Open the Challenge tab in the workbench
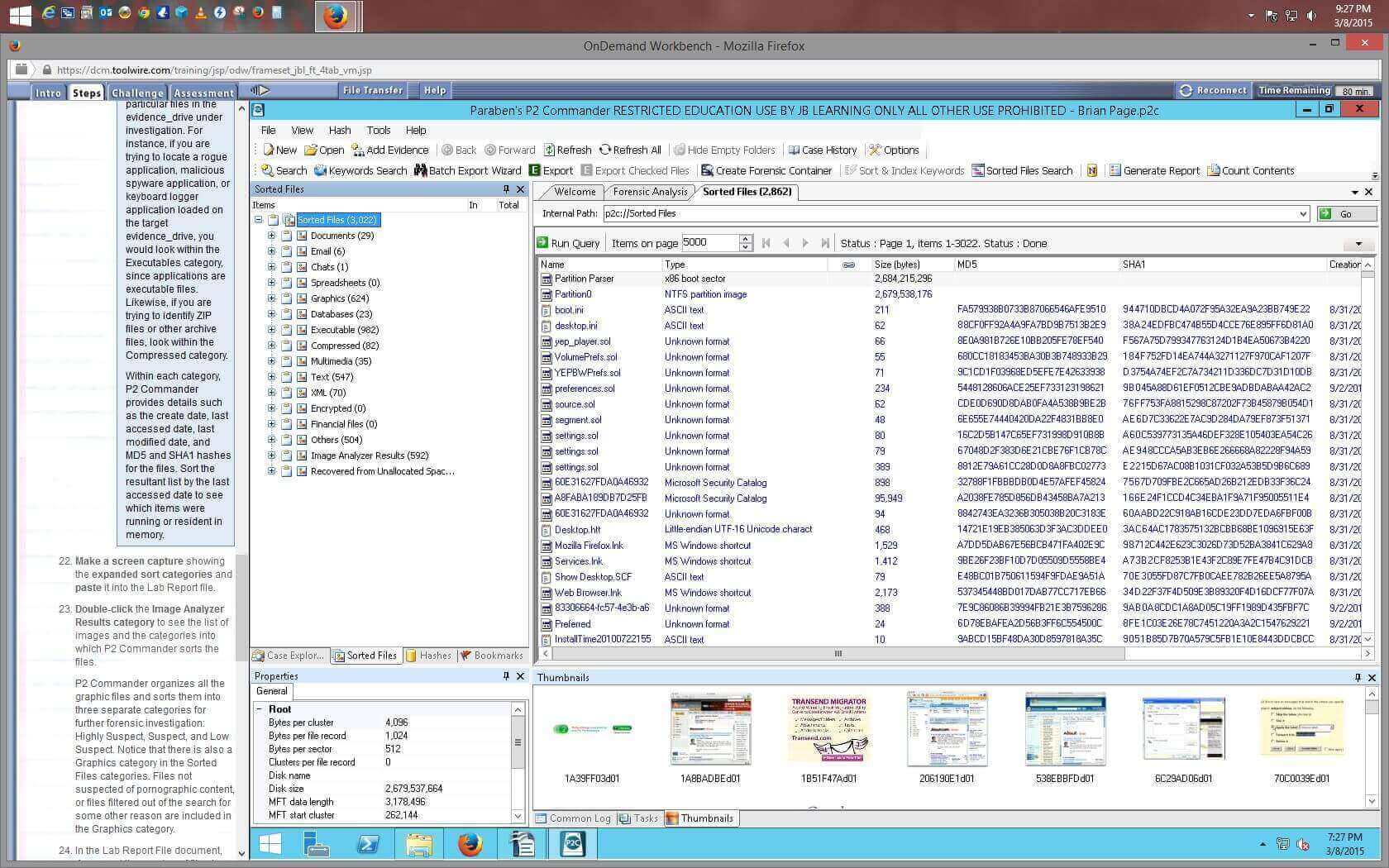 point(138,93)
